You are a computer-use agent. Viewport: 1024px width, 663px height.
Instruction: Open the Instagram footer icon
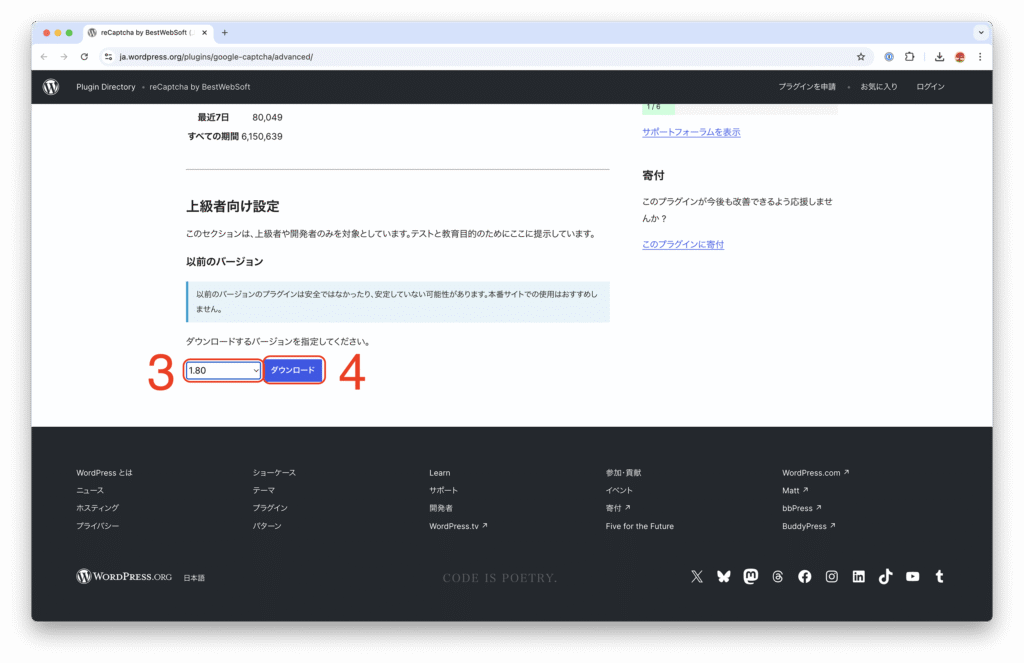tap(831, 576)
